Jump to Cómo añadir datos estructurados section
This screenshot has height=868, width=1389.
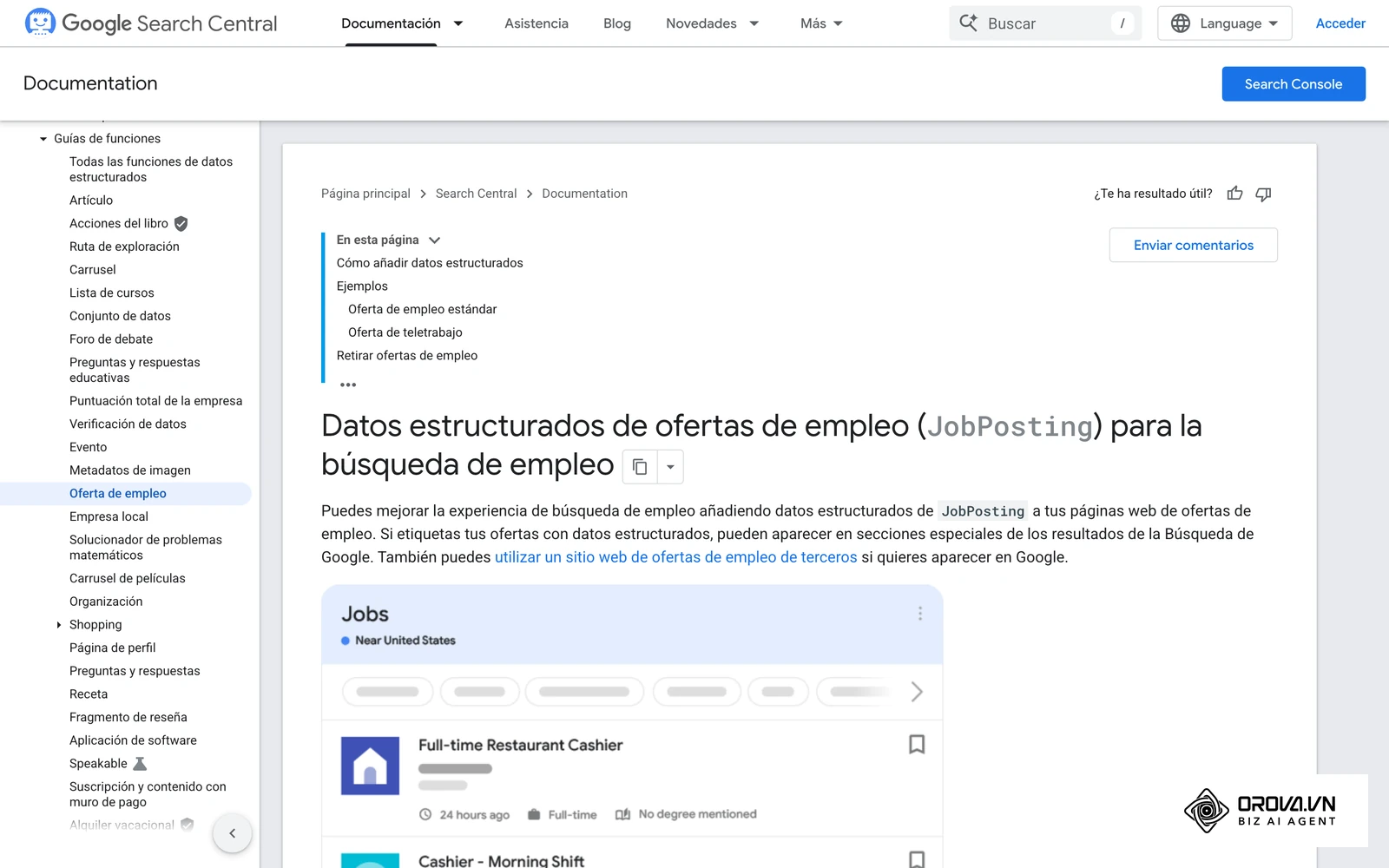(x=430, y=263)
